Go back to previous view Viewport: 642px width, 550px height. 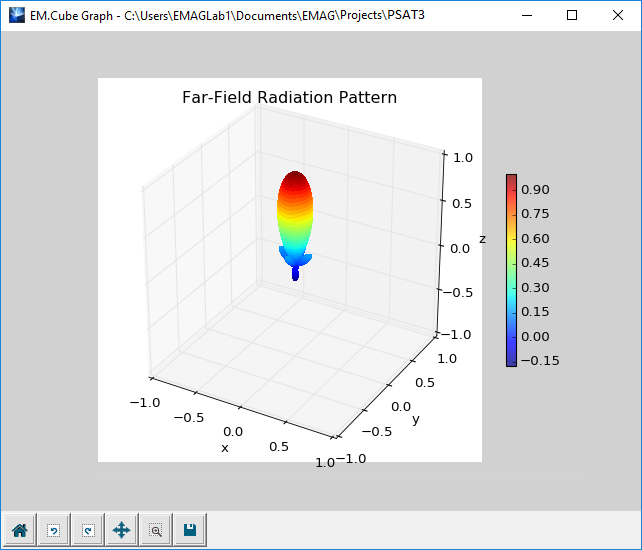click(53, 530)
